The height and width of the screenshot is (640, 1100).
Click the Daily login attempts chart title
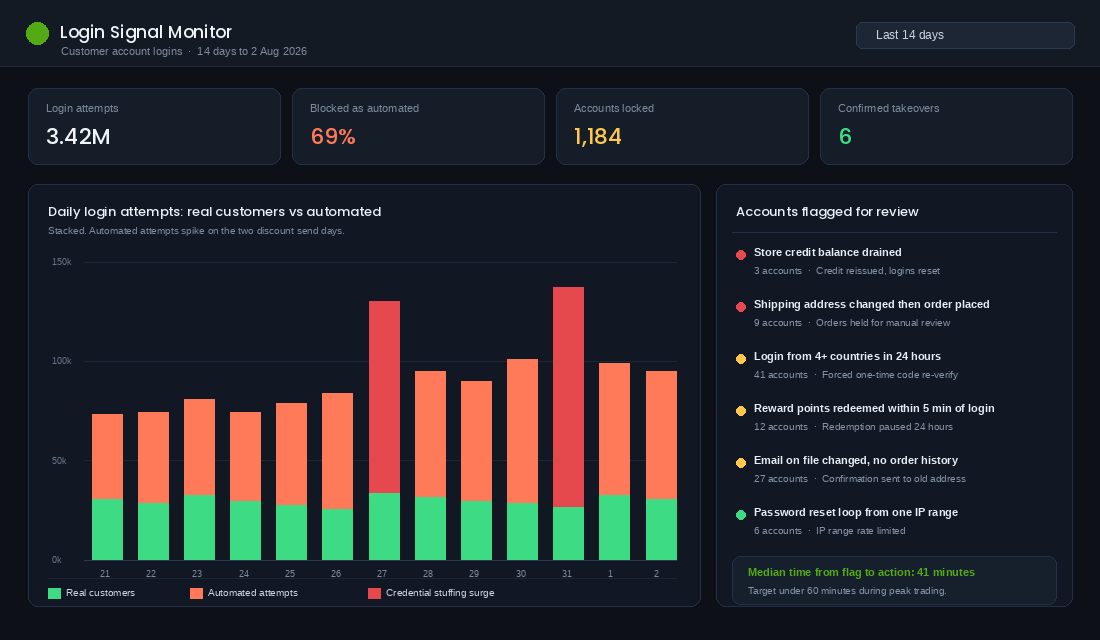point(215,211)
